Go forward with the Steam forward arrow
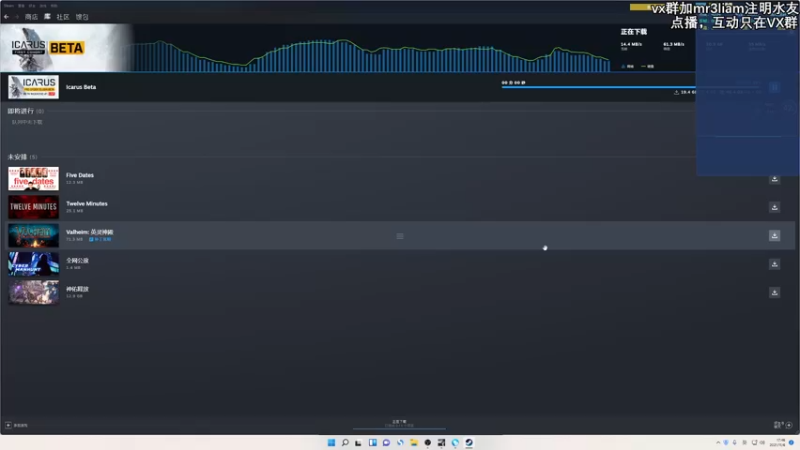The height and width of the screenshot is (450, 800). coord(16,17)
